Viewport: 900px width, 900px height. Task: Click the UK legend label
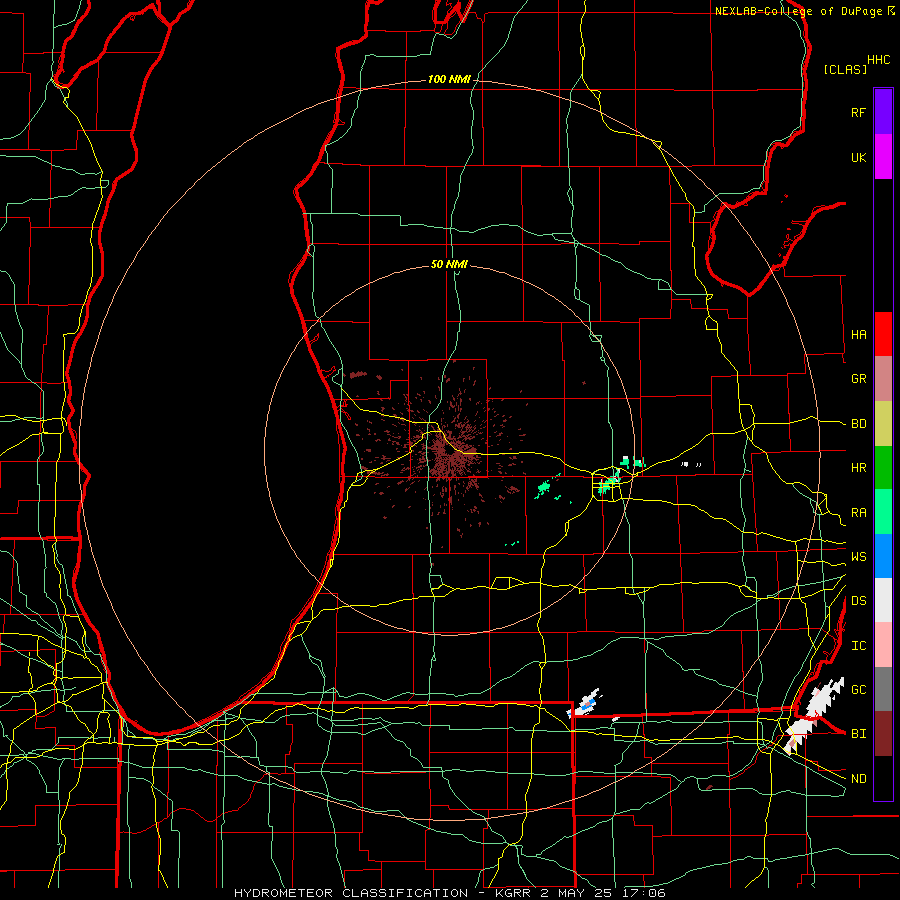[858, 157]
